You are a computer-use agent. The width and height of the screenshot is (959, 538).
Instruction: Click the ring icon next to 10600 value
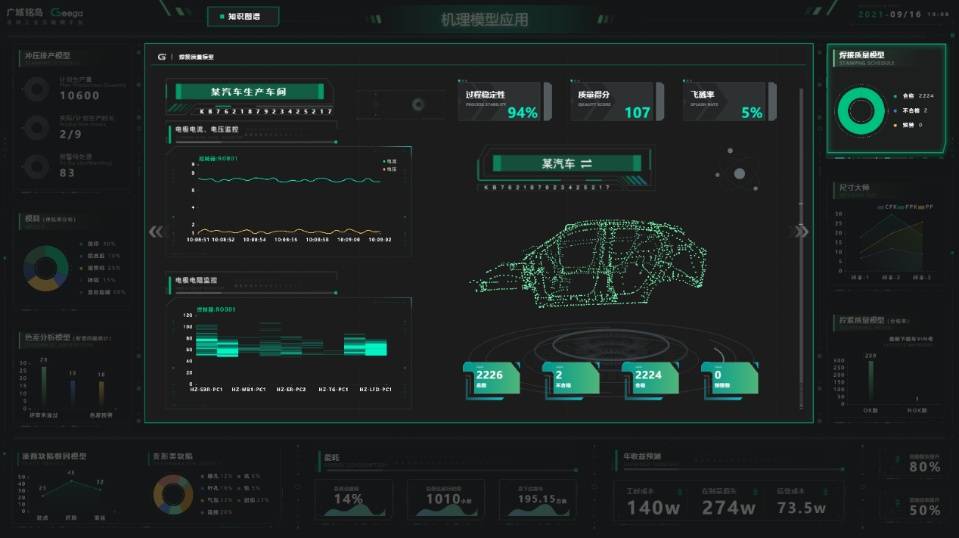coord(37,90)
